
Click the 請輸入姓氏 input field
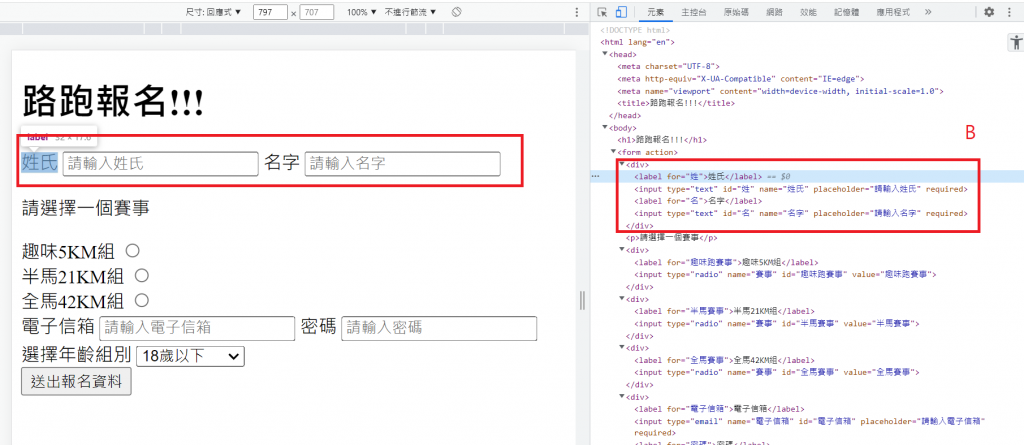click(x=161, y=163)
